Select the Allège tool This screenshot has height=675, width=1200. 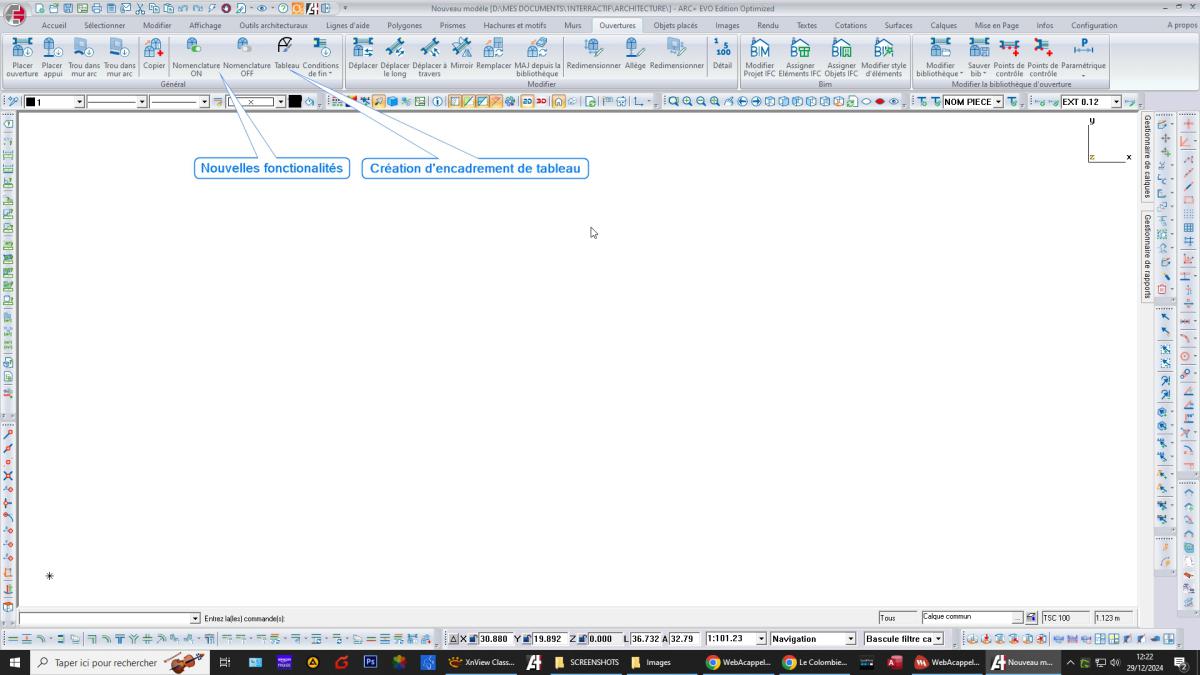(x=635, y=56)
